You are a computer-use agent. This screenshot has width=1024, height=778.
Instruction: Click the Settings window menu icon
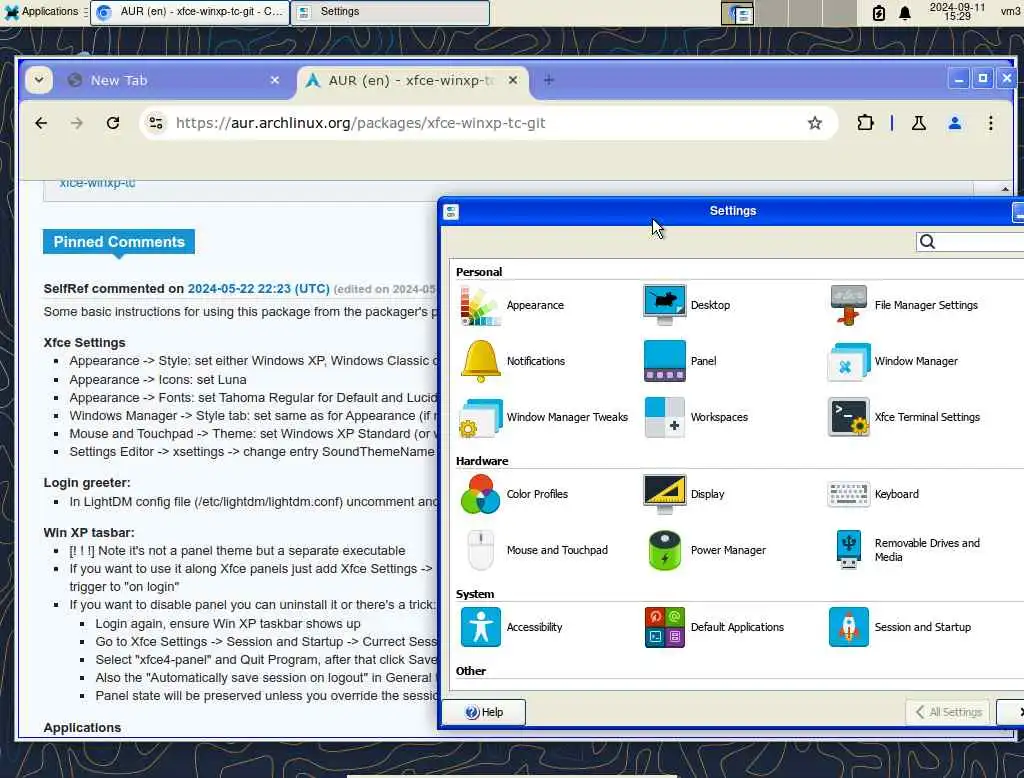pos(451,212)
